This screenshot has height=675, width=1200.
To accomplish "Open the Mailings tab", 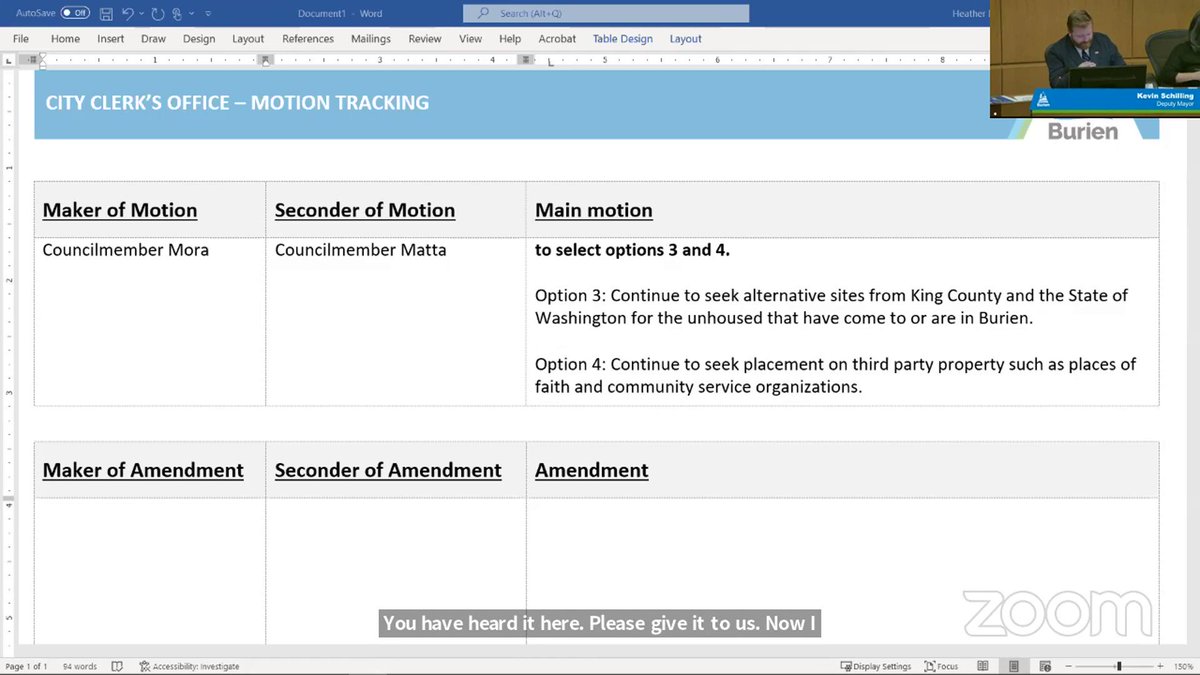I will [371, 39].
